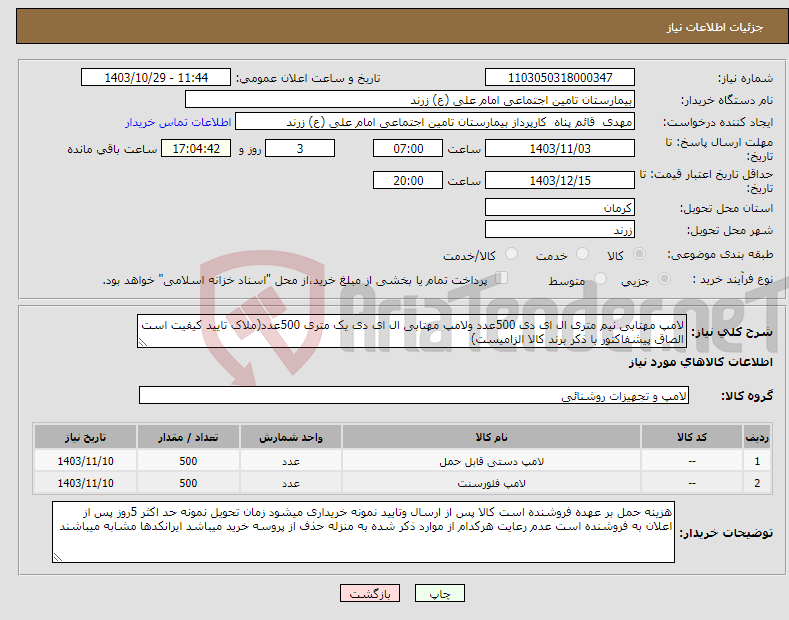Screen dimensions: 789x620
Task: Click the price validity date 1403/12/15
Action: pos(560,180)
